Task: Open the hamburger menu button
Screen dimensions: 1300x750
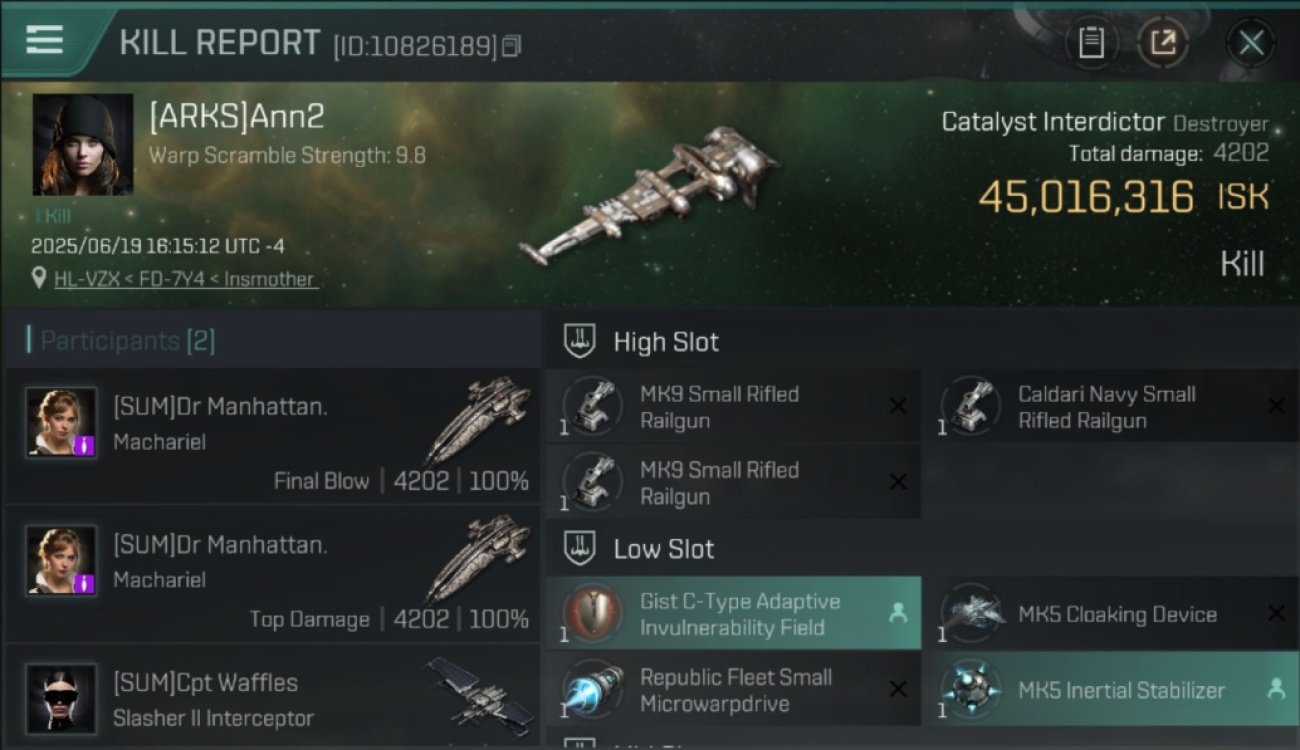Action: pyautogui.click(x=45, y=40)
